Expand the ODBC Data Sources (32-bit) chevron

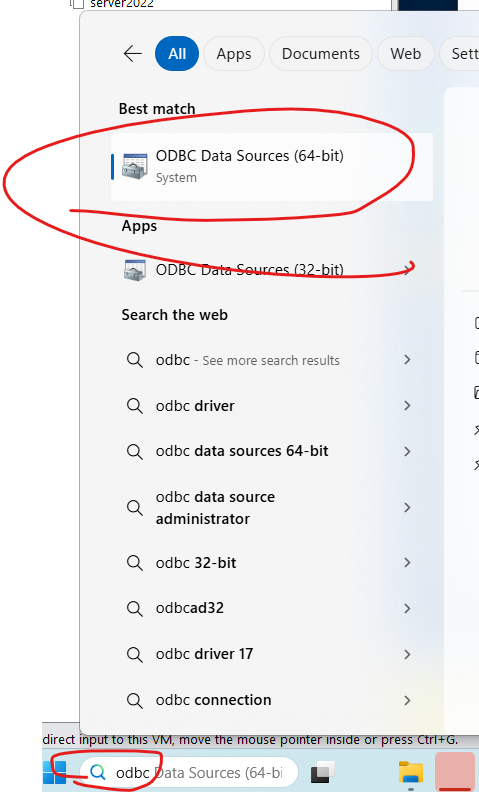[x=407, y=270]
